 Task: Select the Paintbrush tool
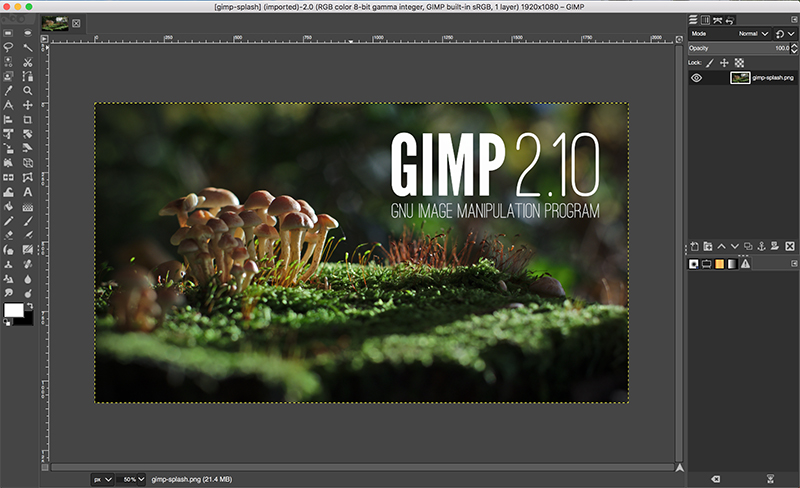tap(28, 221)
